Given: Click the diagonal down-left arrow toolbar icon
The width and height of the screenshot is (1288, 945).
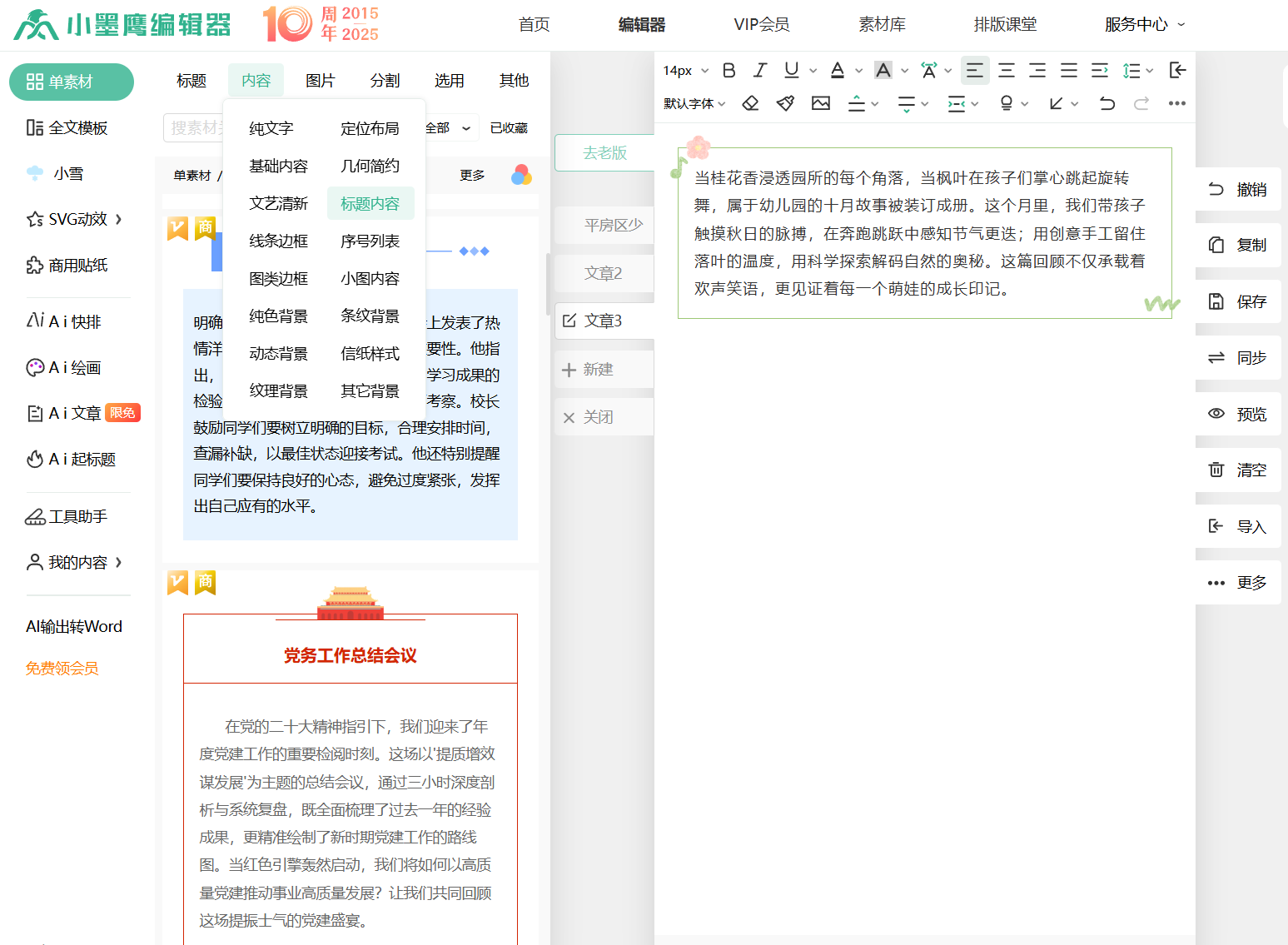Looking at the screenshot, I should 1057,103.
